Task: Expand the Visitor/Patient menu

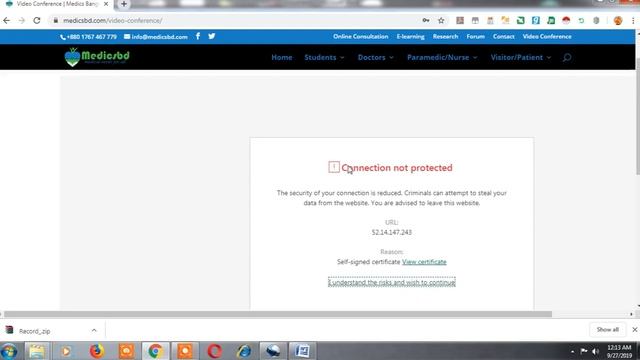Action: 521,58
